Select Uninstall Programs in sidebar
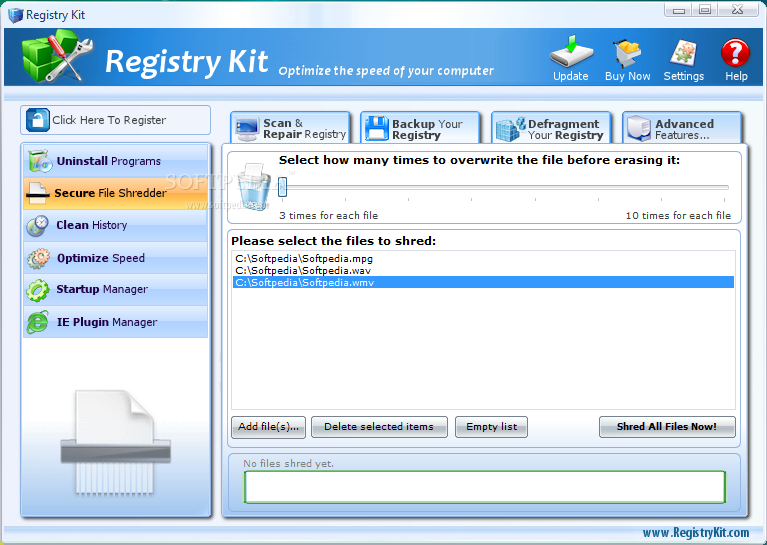 tap(116, 161)
